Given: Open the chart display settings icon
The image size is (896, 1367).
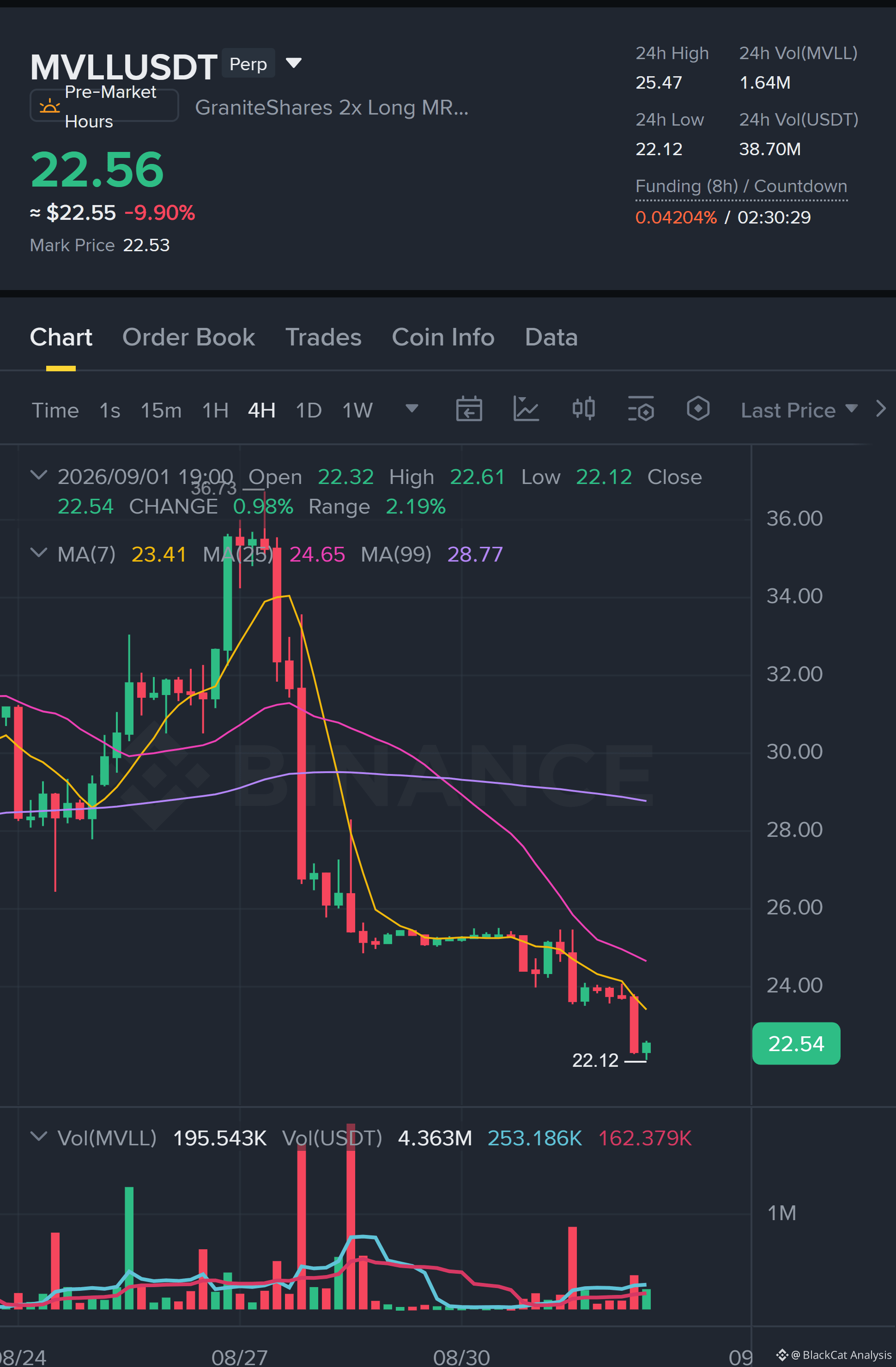Looking at the screenshot, I should coord(641,410).
